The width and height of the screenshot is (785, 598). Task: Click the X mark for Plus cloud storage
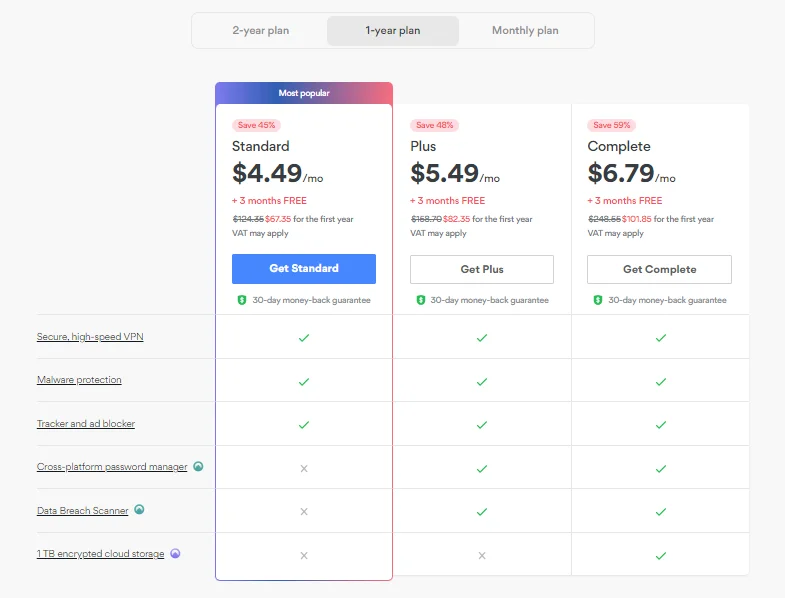pos(482,555)
